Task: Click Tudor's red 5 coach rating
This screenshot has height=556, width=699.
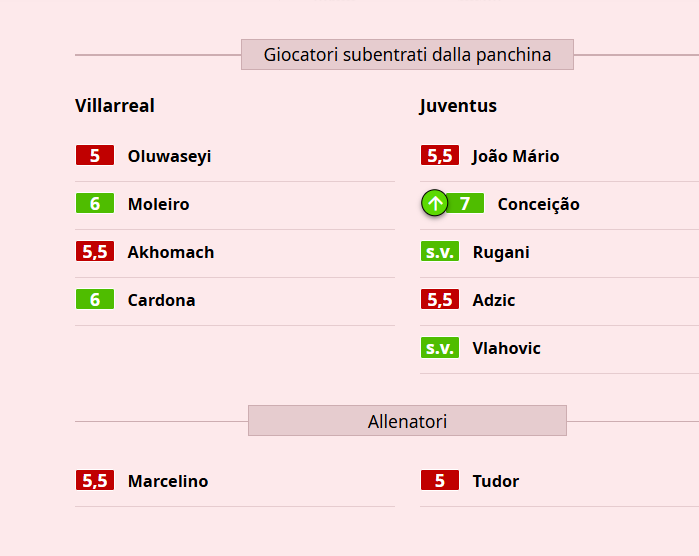Action: (440, 481)
